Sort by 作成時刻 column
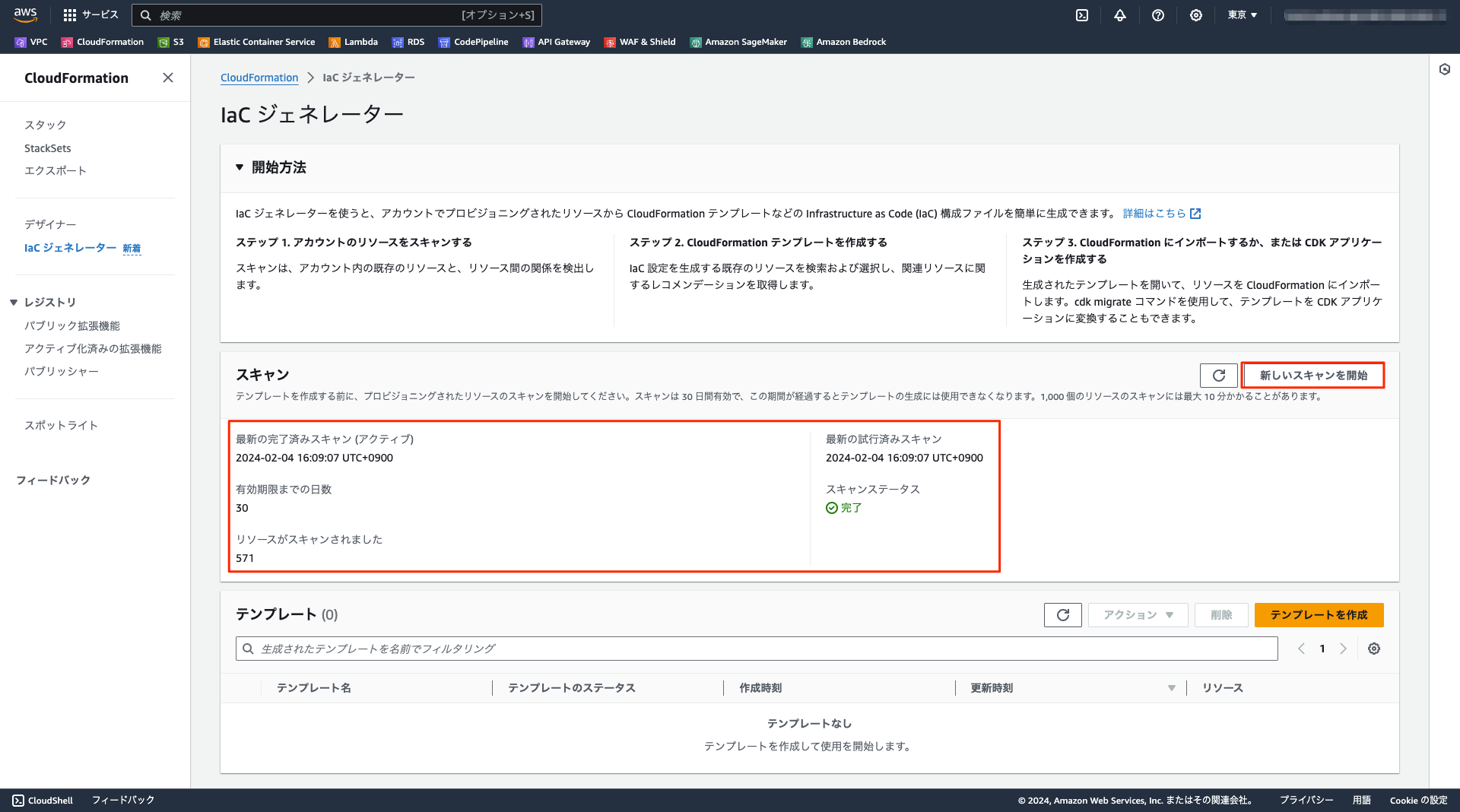The image size is (1460, 812). [x=760, y=688]
